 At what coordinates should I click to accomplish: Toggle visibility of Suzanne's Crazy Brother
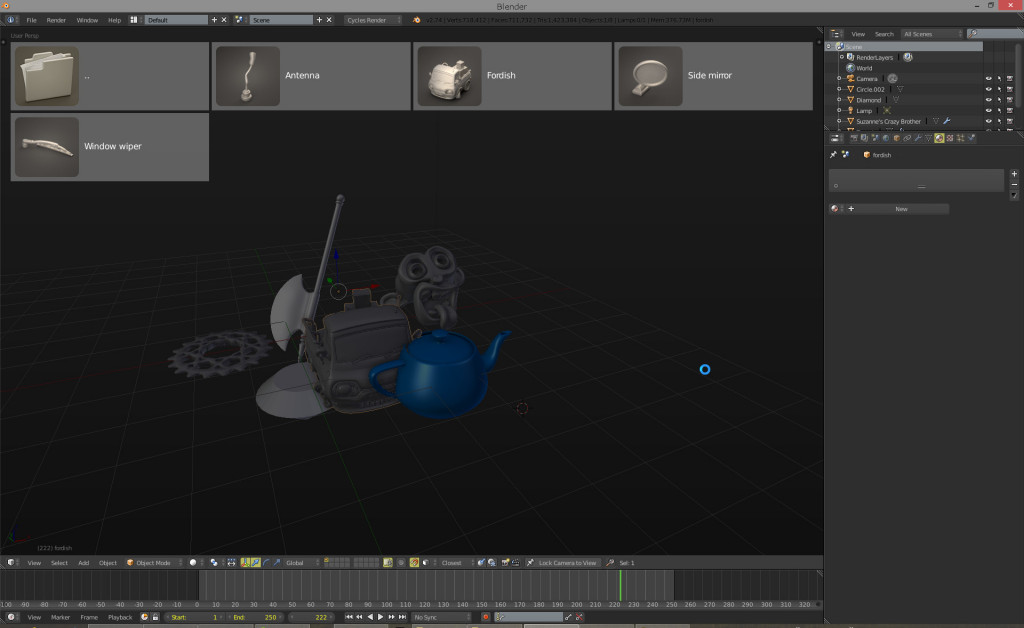pyautogui.click(x=988, y=120)
